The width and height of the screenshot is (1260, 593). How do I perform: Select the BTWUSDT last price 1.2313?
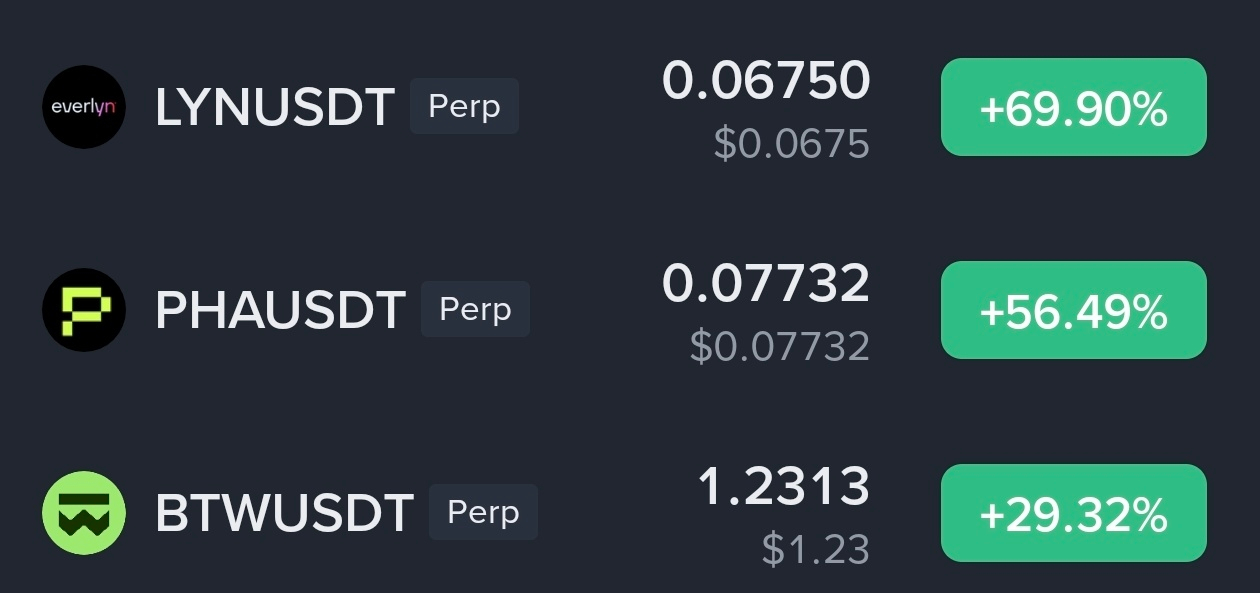tap(783, 486)
